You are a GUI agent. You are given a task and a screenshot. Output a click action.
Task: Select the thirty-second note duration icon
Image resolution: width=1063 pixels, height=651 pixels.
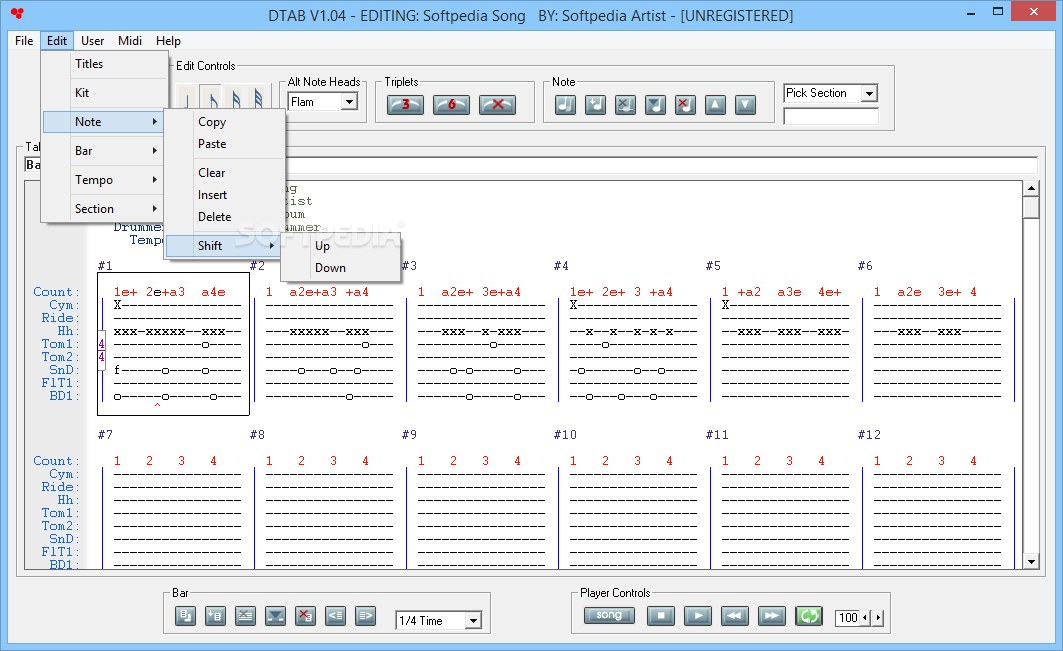coord(258,98)
